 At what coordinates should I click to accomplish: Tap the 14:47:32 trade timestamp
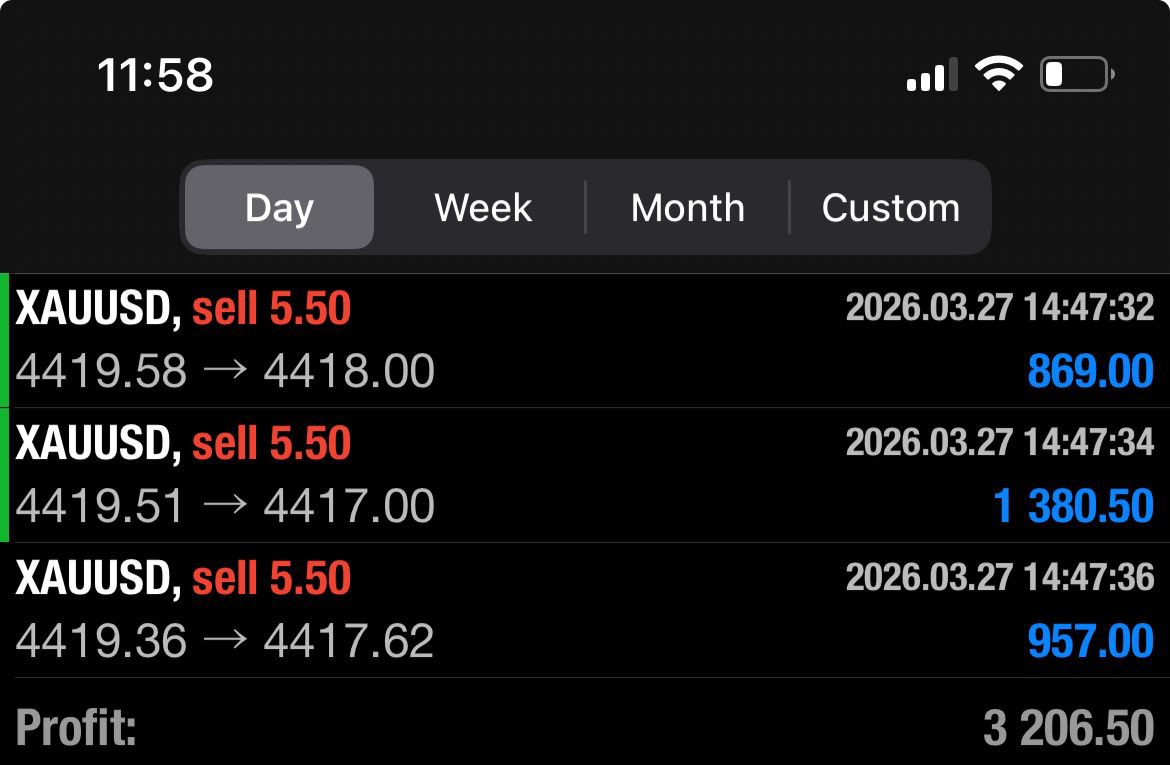coord(1000,308)
